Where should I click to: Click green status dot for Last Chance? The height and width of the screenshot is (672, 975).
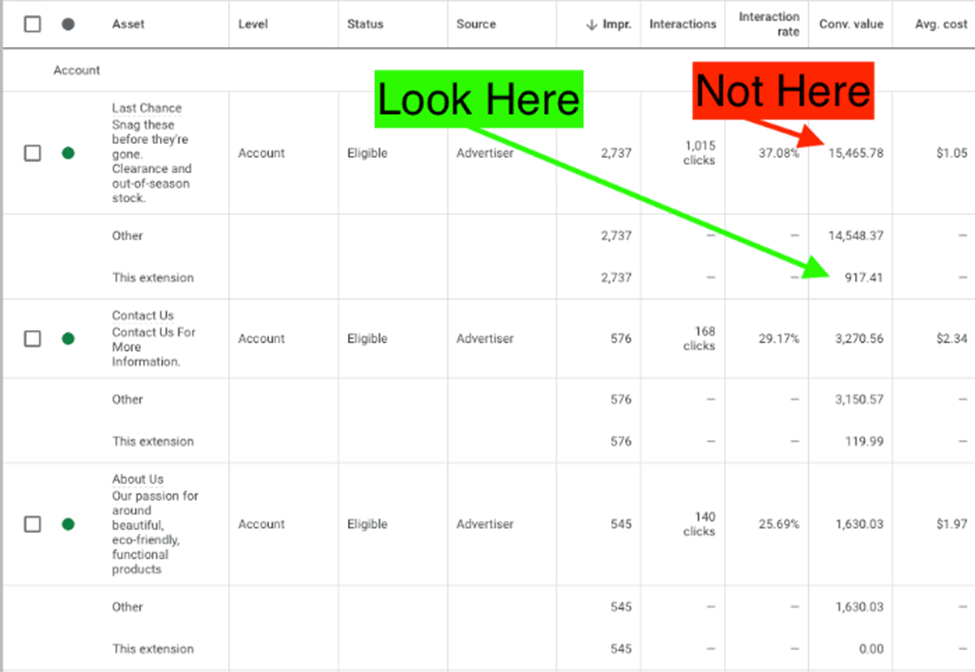(x=68, y=153)
